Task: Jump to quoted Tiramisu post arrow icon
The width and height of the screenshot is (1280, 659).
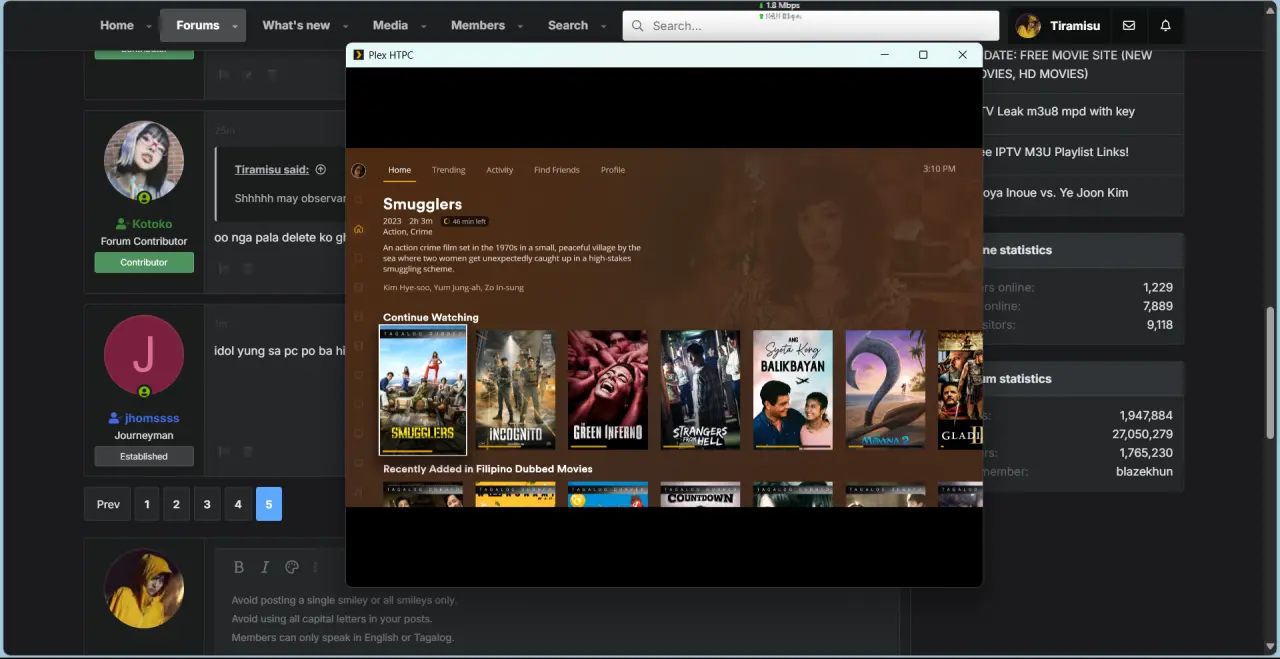Action: (x=321, y=170)
